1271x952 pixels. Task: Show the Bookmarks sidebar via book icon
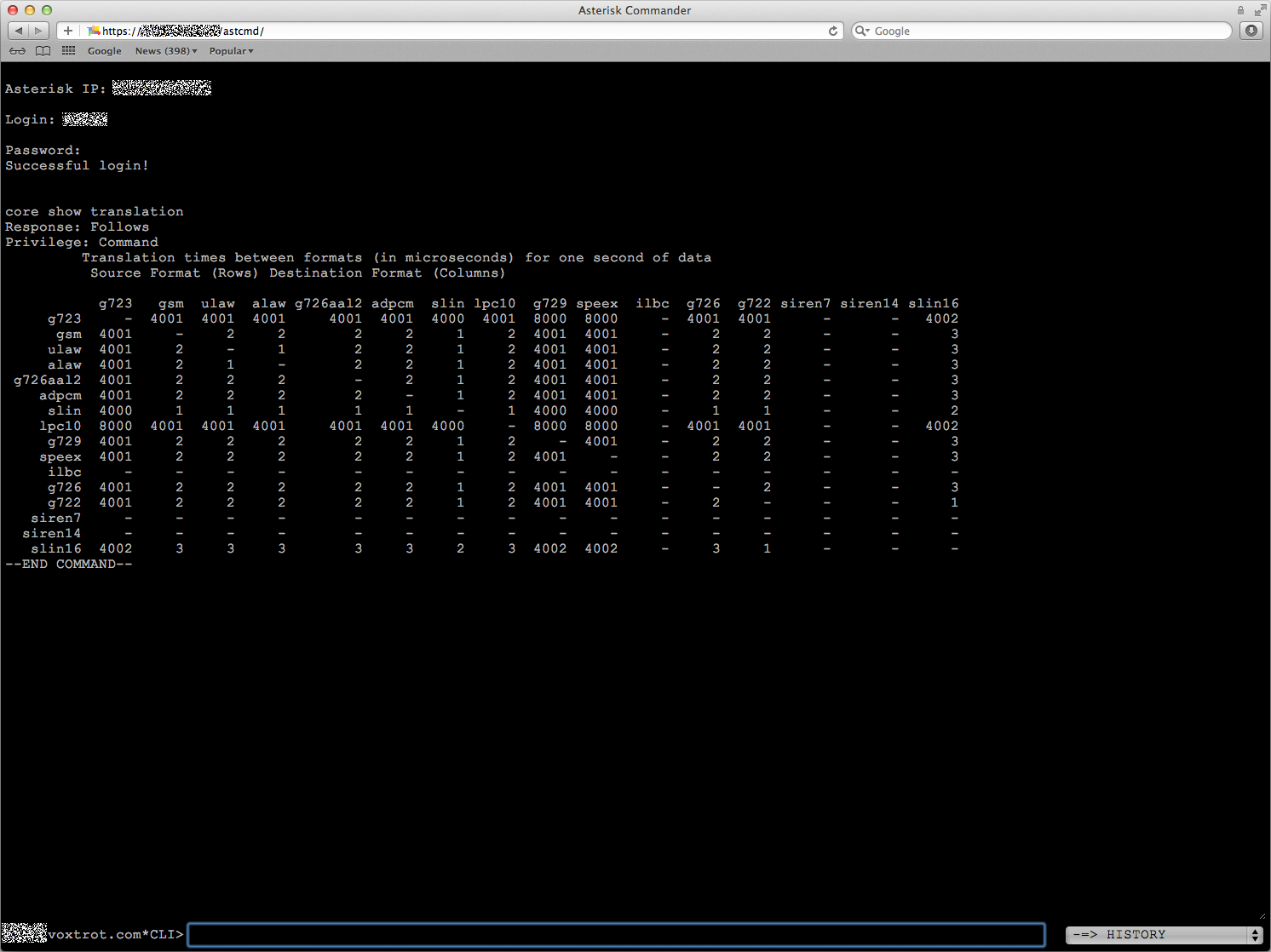[x=43, y=51]
